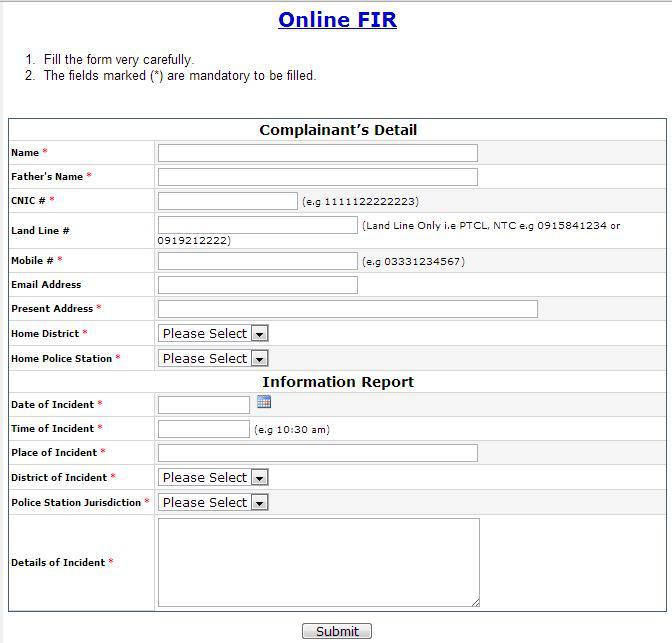Screen dimensions: 672x643
Task: Click the 'fields marked (*) are mandatory' instruction
Action: [180, 76]
